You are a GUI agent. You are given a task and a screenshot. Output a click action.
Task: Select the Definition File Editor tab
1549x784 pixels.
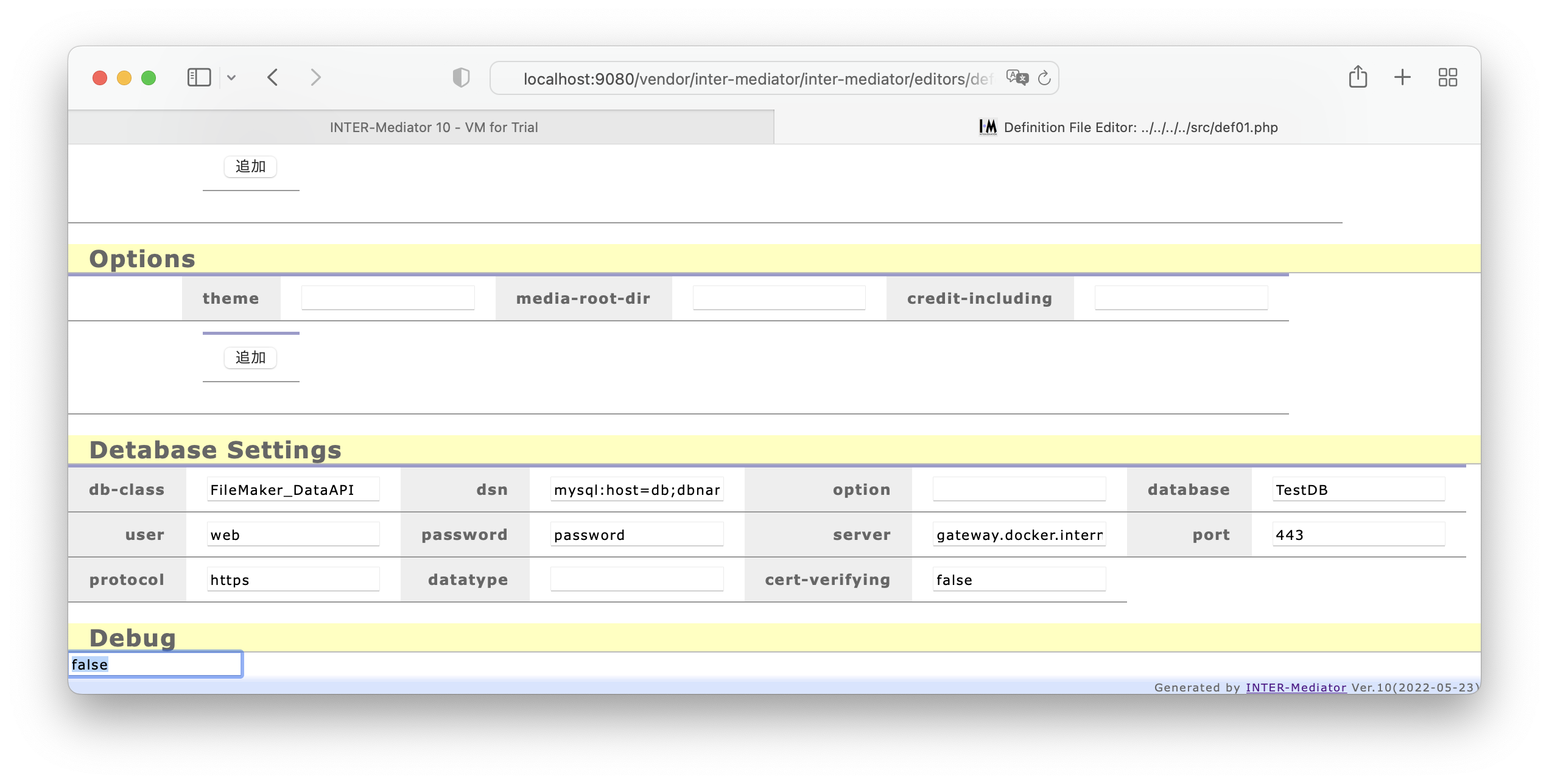1128,127
